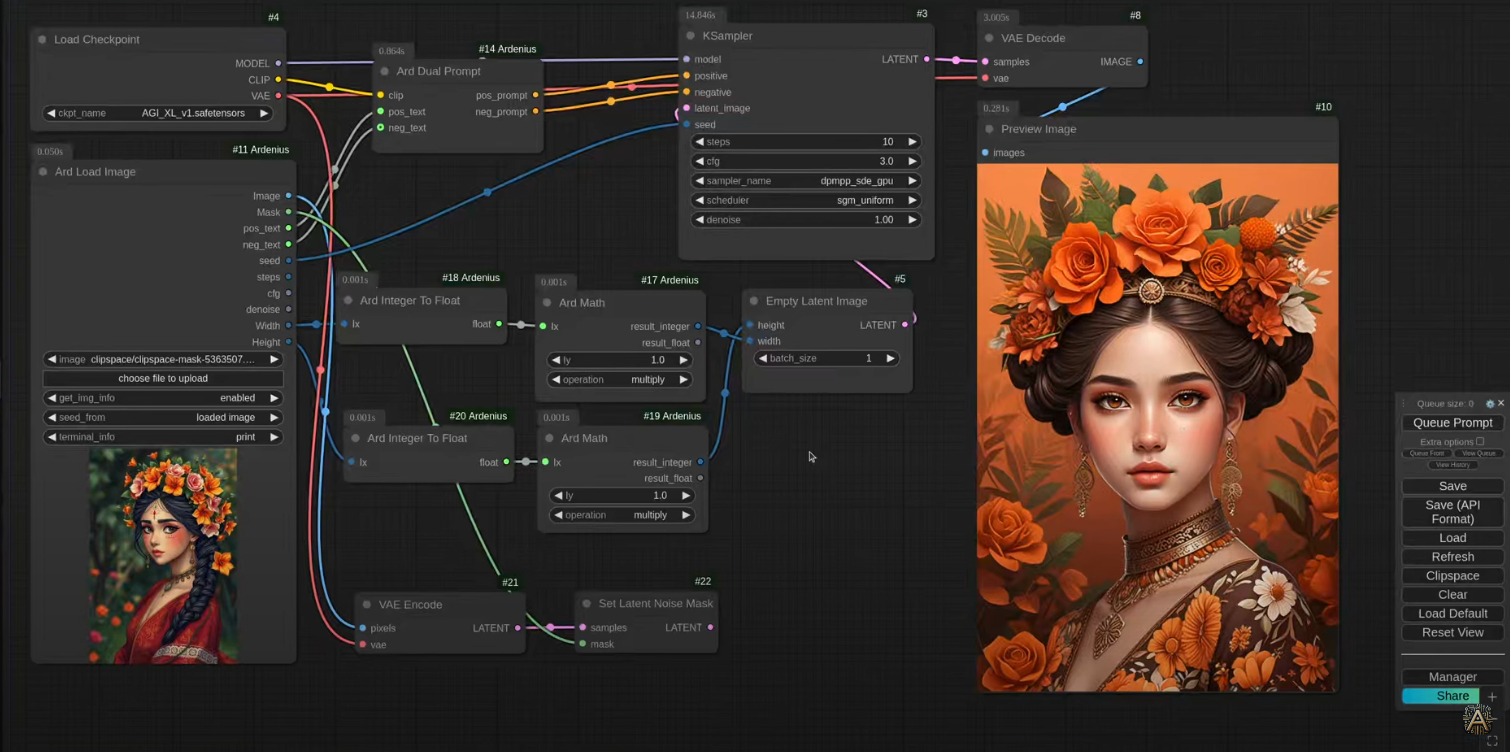The width and height of the screenshot is (1511, 752).
Task: Increase batch_size with the right arrow
Action: pos(889,359)
